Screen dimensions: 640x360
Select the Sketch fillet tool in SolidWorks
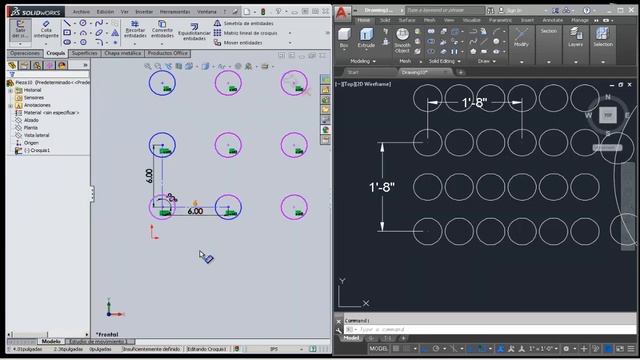[99, 42]
